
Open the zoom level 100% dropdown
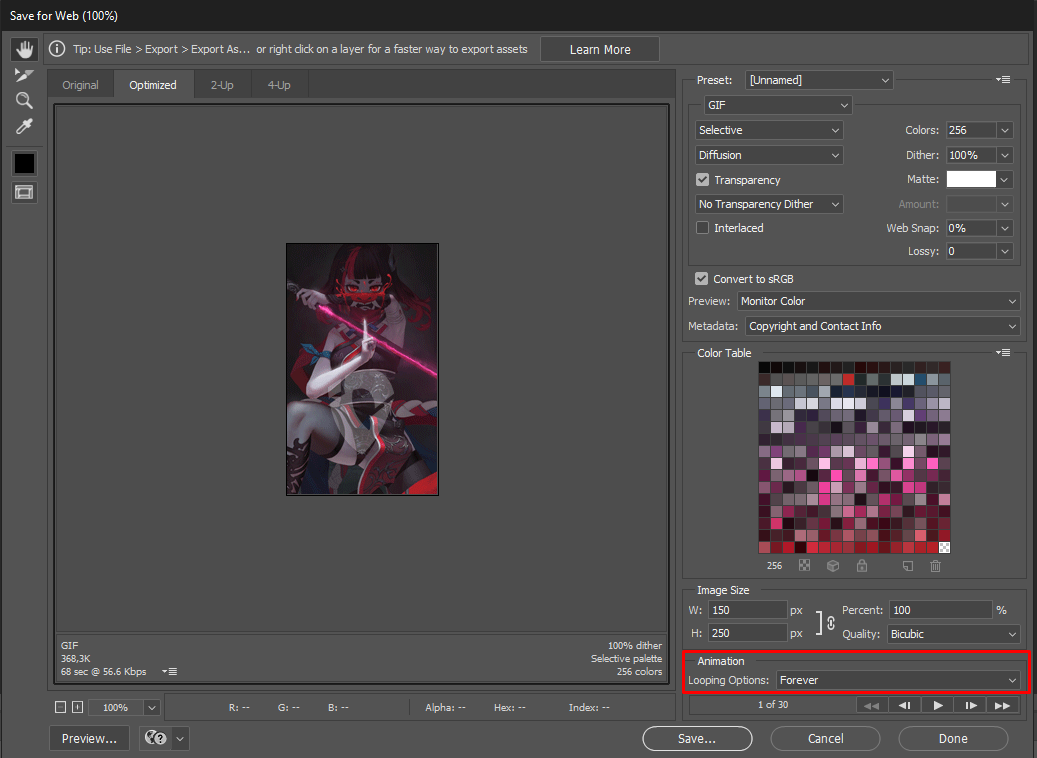coord(151,708)
